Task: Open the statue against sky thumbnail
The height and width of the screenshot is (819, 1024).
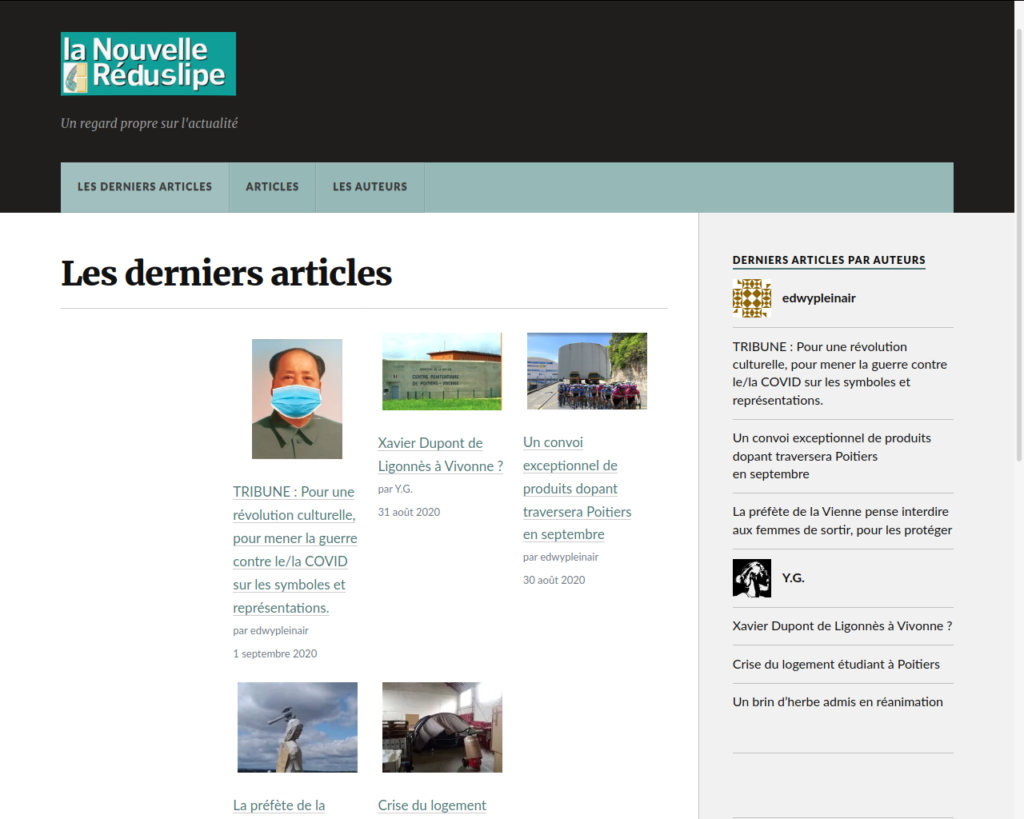Action: coord(297,727)
